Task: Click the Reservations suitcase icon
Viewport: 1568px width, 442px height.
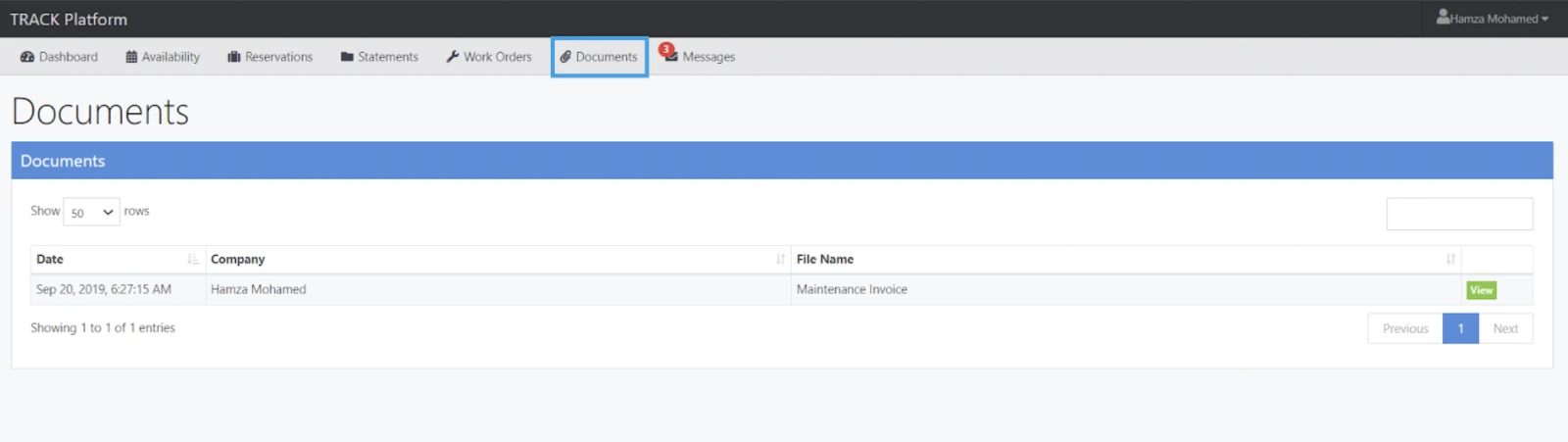Action: click(234, 57)
